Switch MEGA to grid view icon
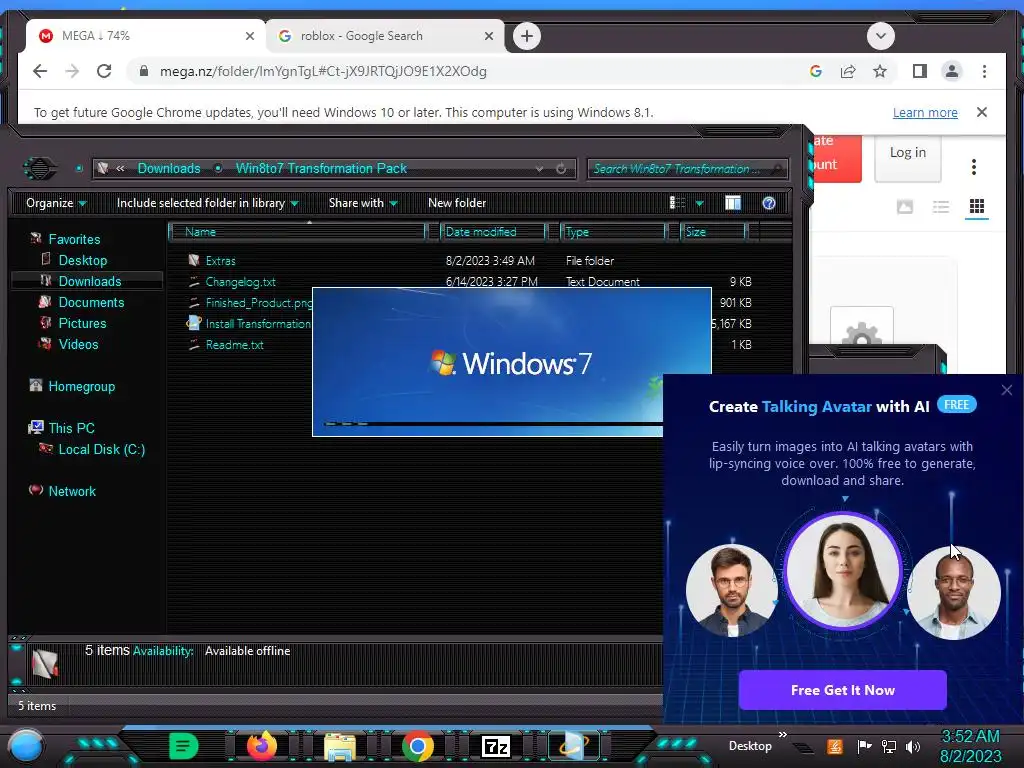1024x768 pixels. pos(976,207)
